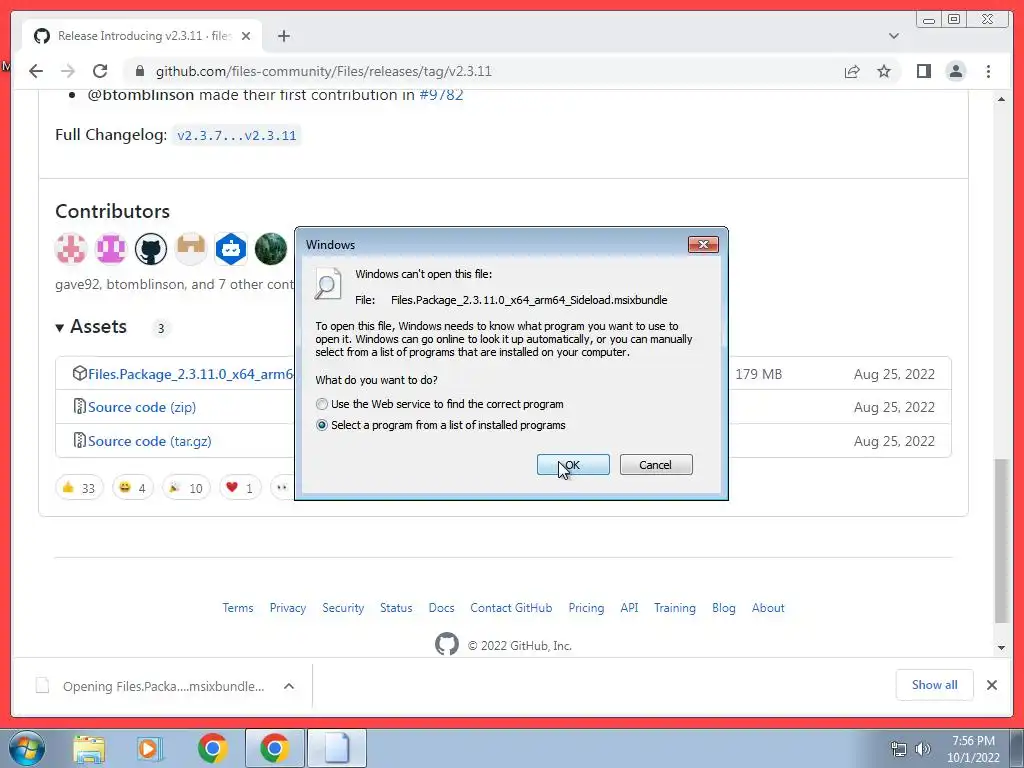Click the heart reaction with 1
The image size is (1024, 768).
(x=240, y=488)
